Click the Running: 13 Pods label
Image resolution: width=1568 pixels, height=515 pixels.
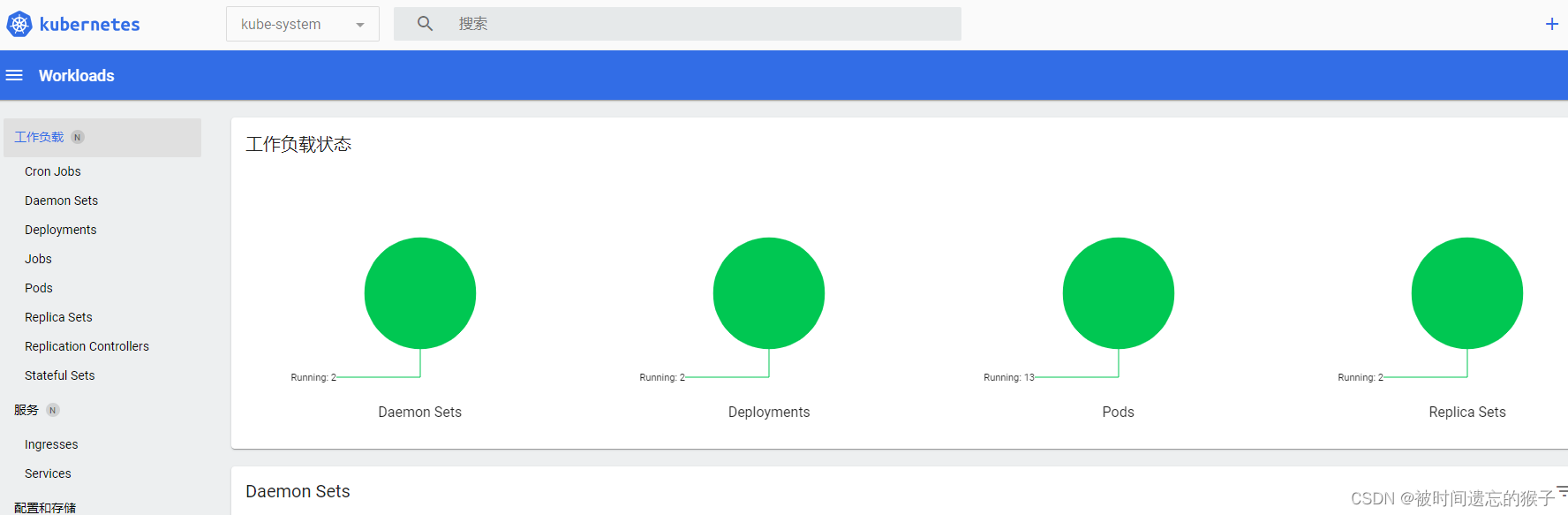(1009, 377)
